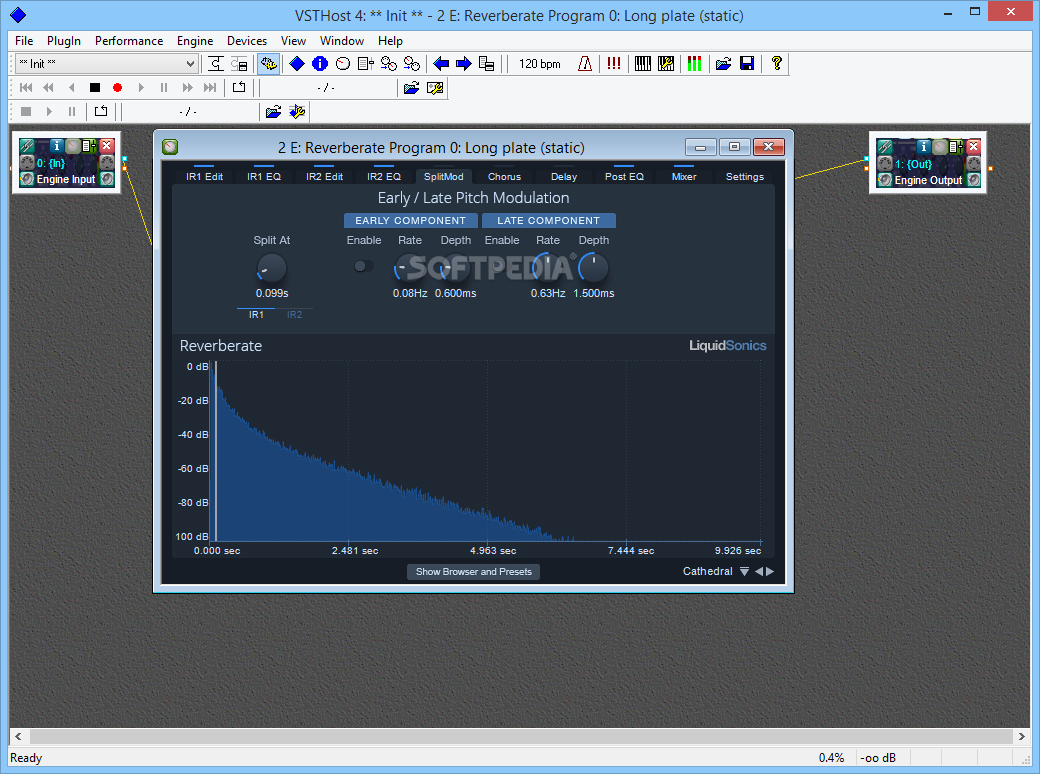Screen dimensions: 1040x774
Task: Click the red triple-exclamation panic icon
Action: [x=614, y=64]
